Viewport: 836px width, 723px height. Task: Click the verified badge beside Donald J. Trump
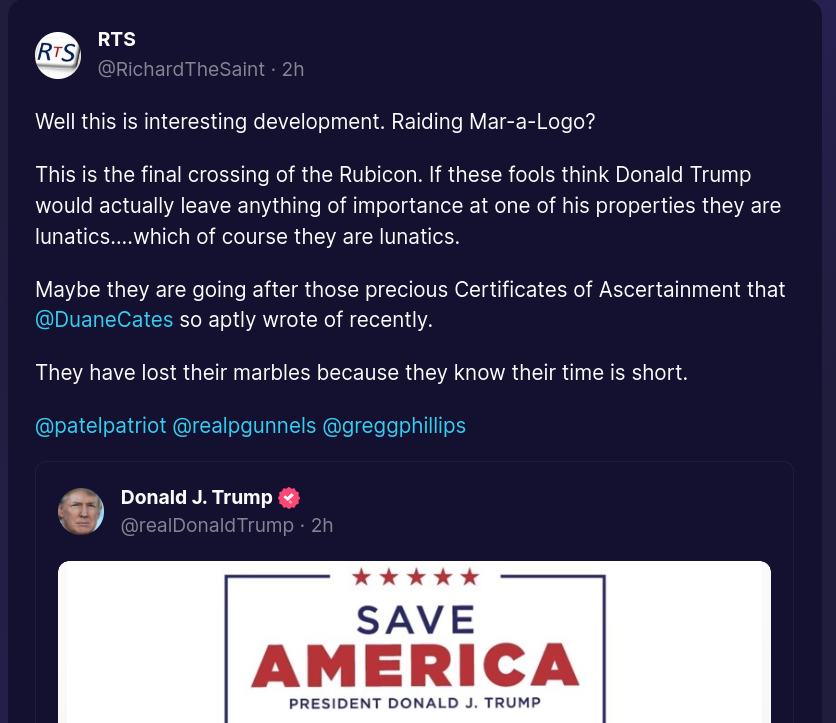(289, 498)
